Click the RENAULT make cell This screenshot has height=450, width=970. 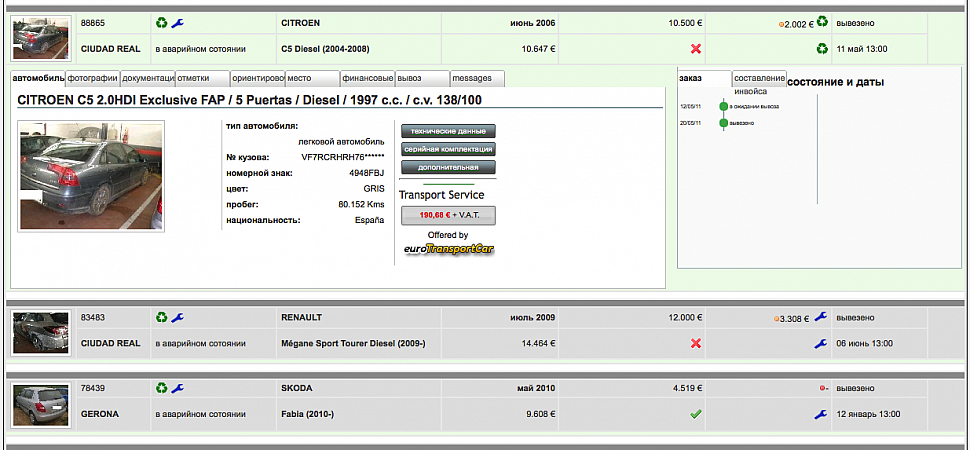click(302, 318)
